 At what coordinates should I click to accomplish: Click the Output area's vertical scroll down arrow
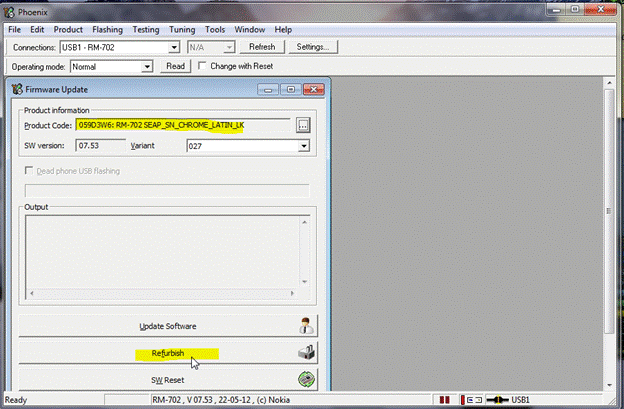(304, 282)
